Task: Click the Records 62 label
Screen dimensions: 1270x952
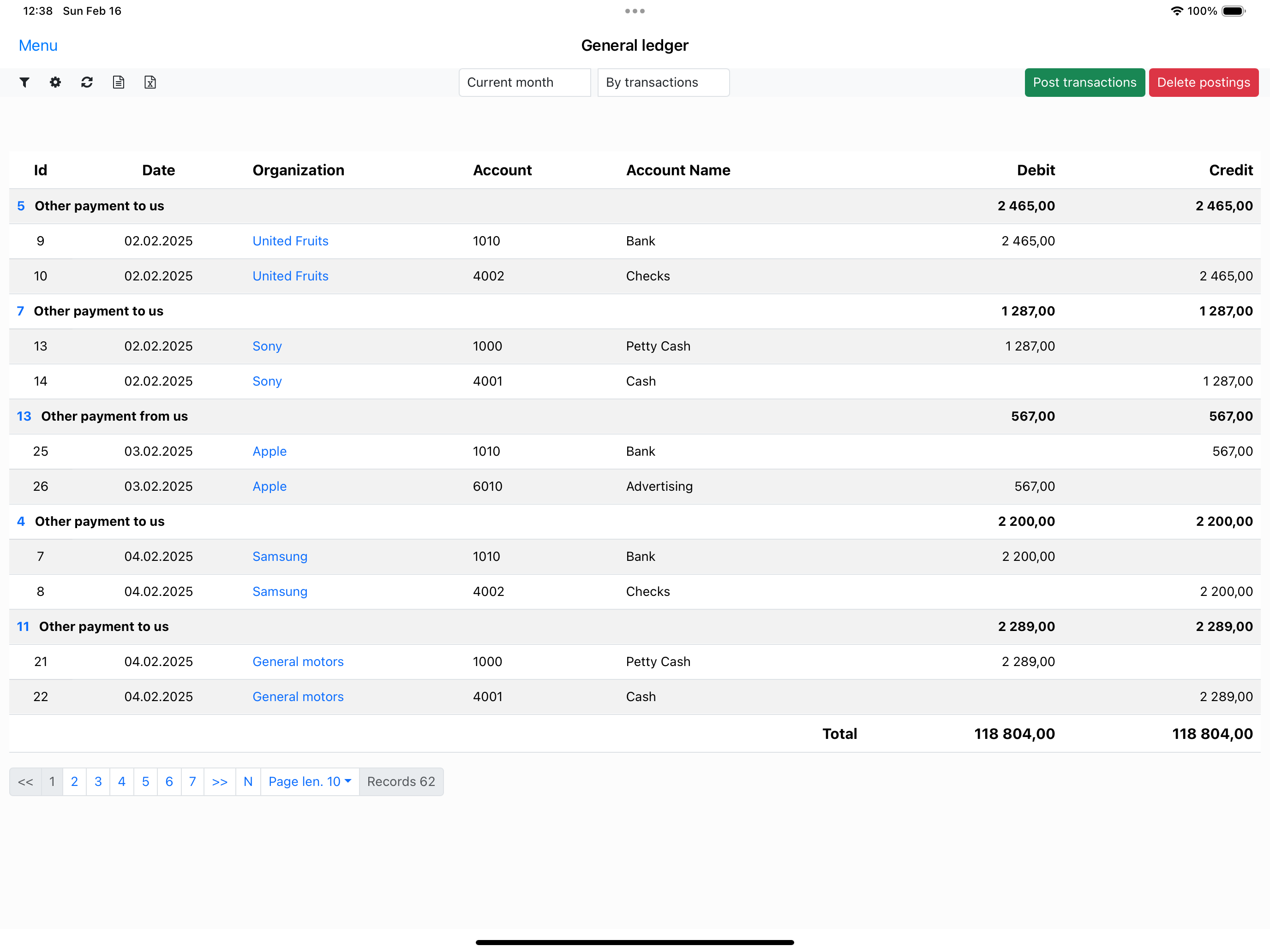Action: pyautogui.click(x=401, y=781)
